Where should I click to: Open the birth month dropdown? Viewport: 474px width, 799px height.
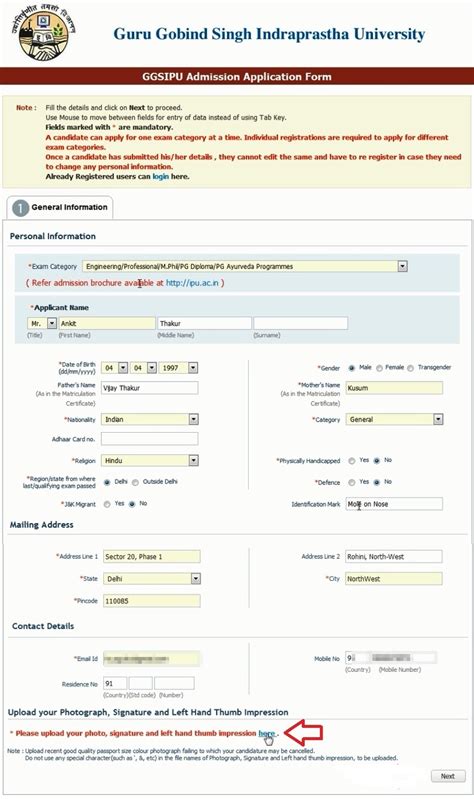point(143,367)
